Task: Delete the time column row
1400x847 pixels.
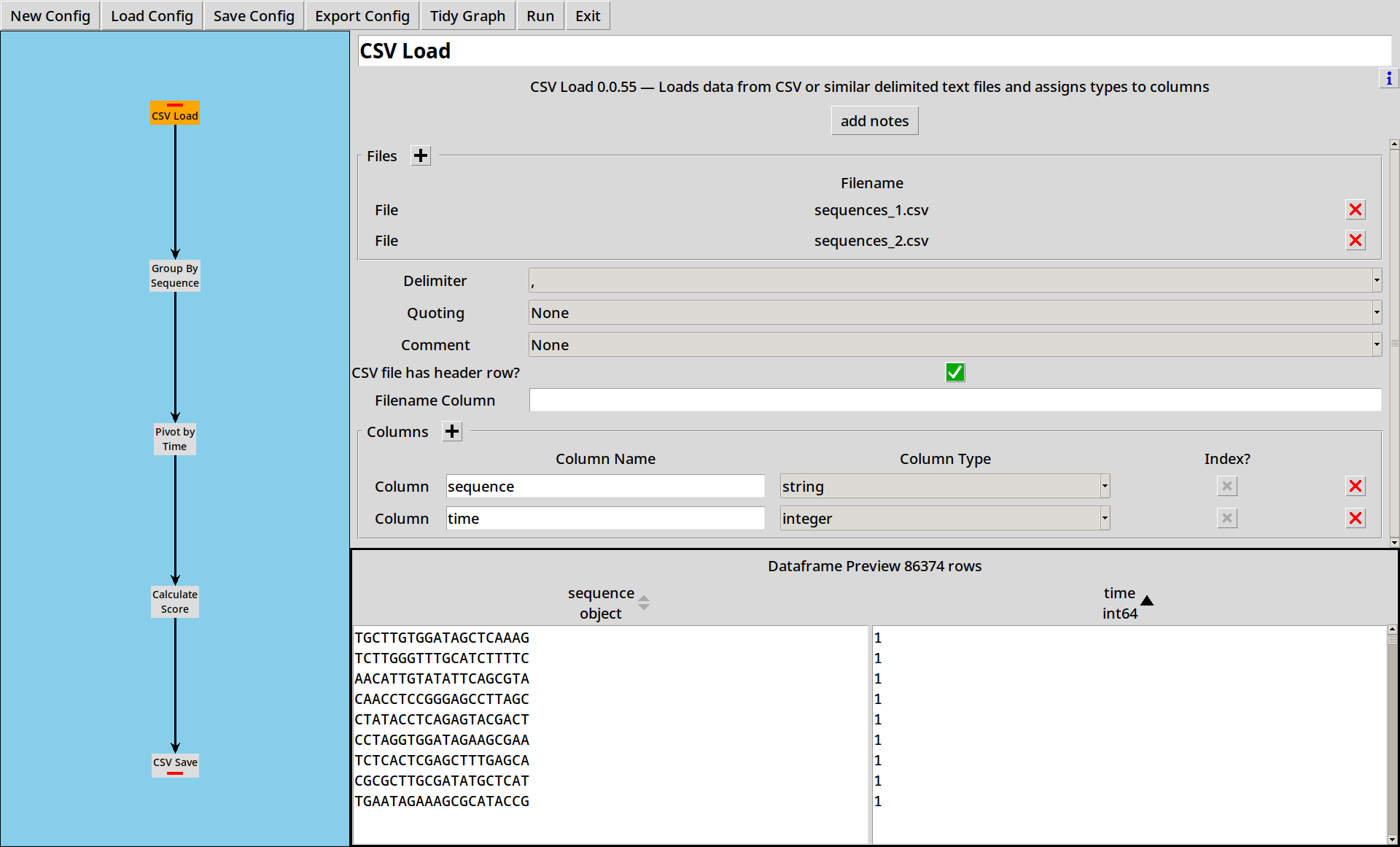Action: tap(1356, 519)
